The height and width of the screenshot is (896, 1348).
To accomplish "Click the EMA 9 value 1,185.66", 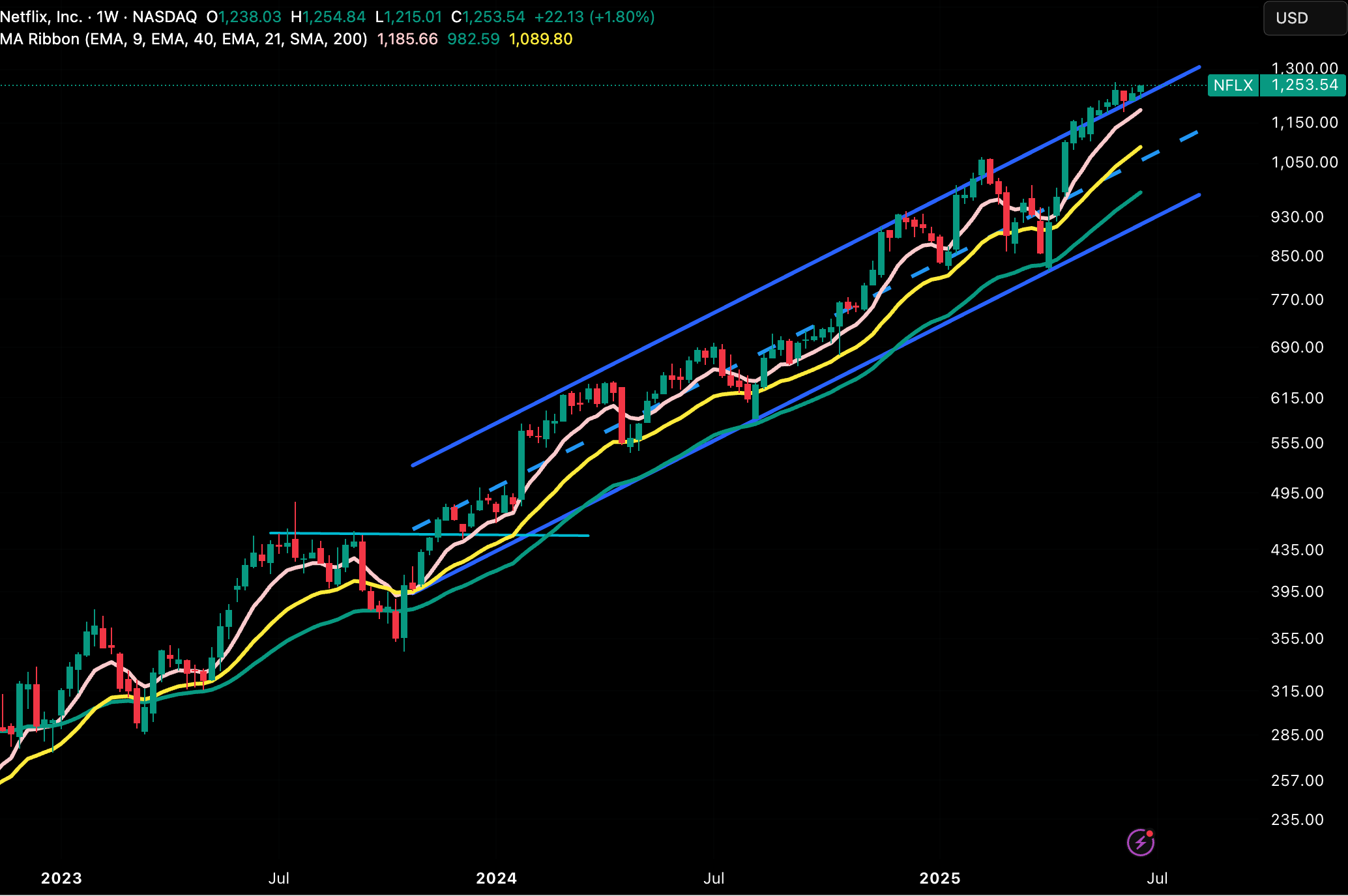I will click(x=407, y=39).
